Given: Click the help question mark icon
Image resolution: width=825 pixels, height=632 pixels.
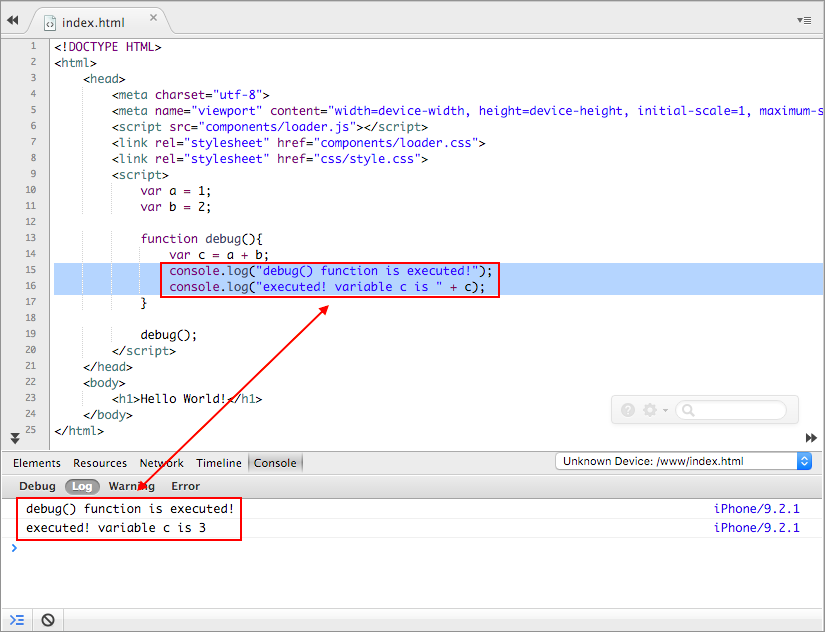Looking at the screenshot, I should point(628,410).
